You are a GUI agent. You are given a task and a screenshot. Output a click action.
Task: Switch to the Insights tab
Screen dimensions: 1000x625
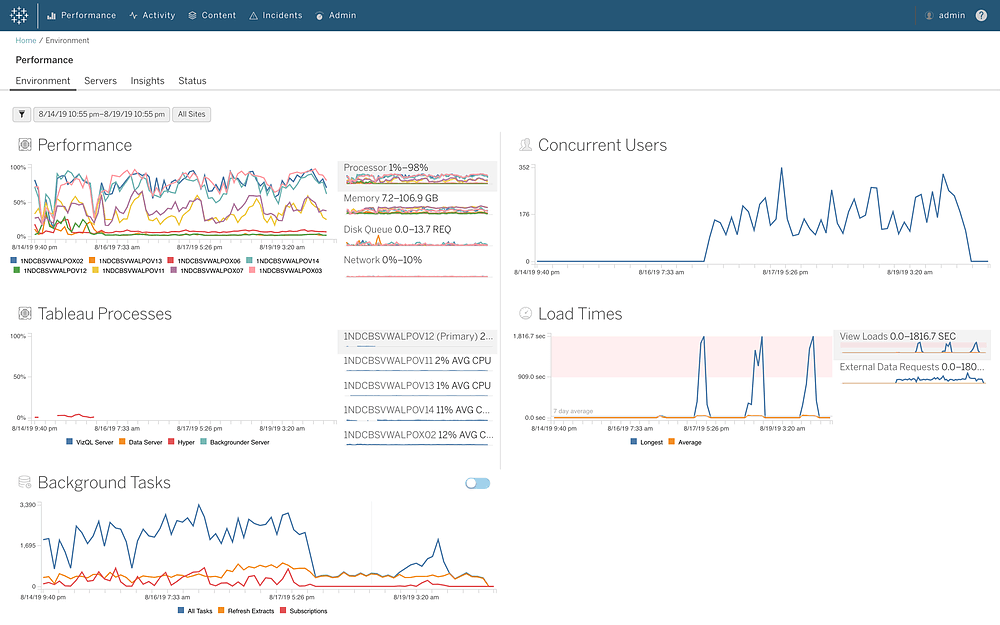pos(147,81)
